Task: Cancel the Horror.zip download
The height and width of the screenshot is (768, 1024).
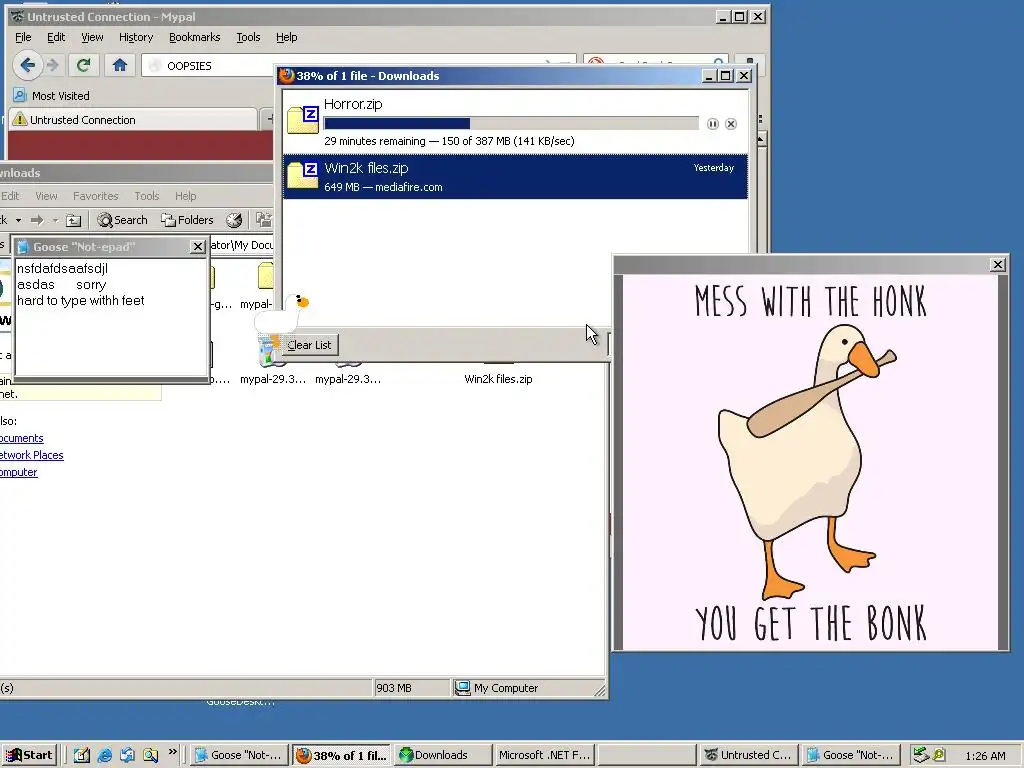Action: pyautogui.click(x=731, y=124)
